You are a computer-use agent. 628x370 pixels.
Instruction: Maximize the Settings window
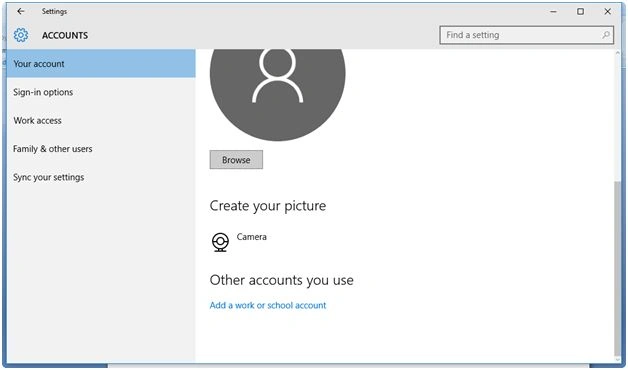pos(580,12)
